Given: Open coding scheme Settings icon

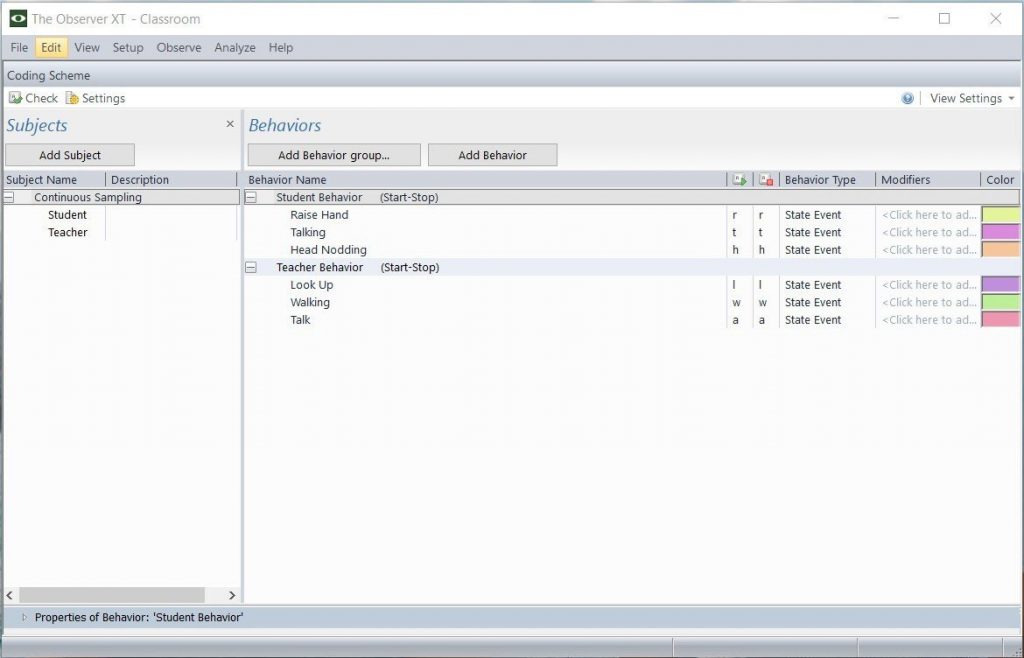Looking at the screenshot, I should pyautogui.click(x=72, y=98).
